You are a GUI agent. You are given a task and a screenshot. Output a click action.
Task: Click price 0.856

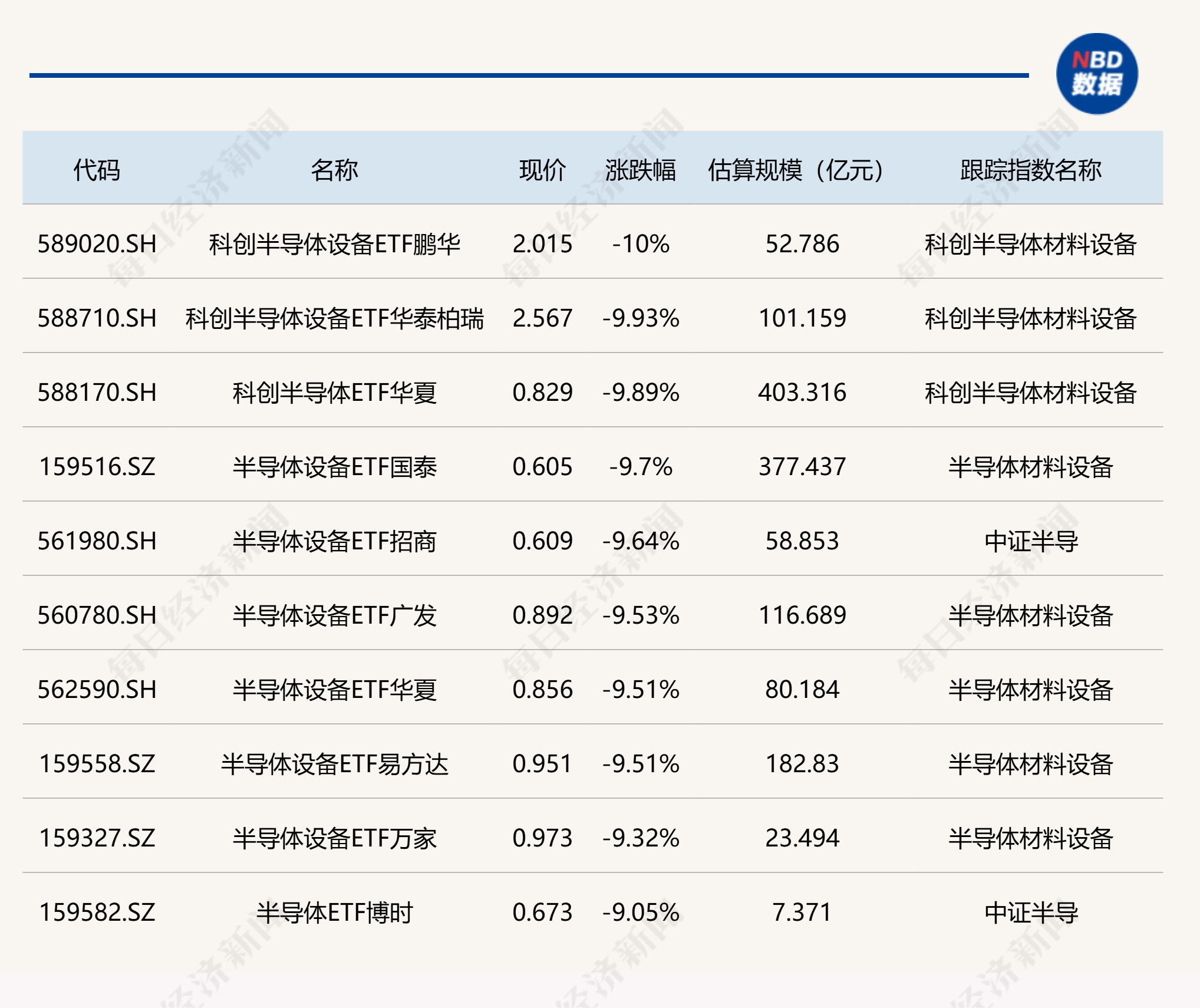click(x=542, y=690)
